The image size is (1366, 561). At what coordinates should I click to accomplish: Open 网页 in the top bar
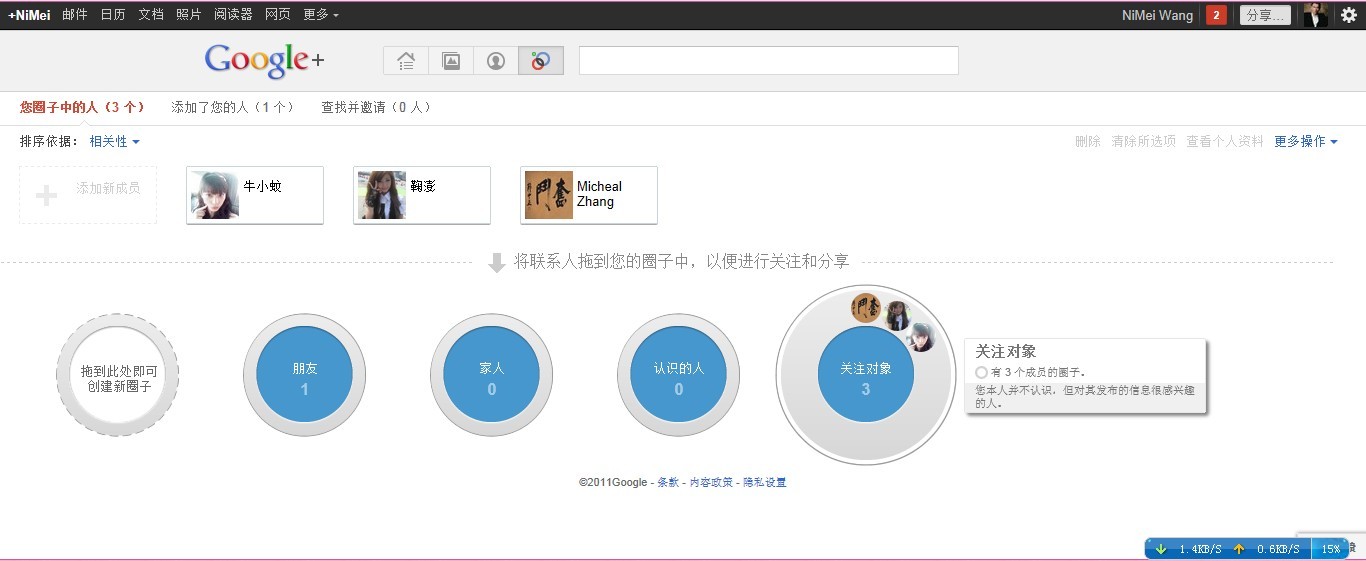click(278, 15)
